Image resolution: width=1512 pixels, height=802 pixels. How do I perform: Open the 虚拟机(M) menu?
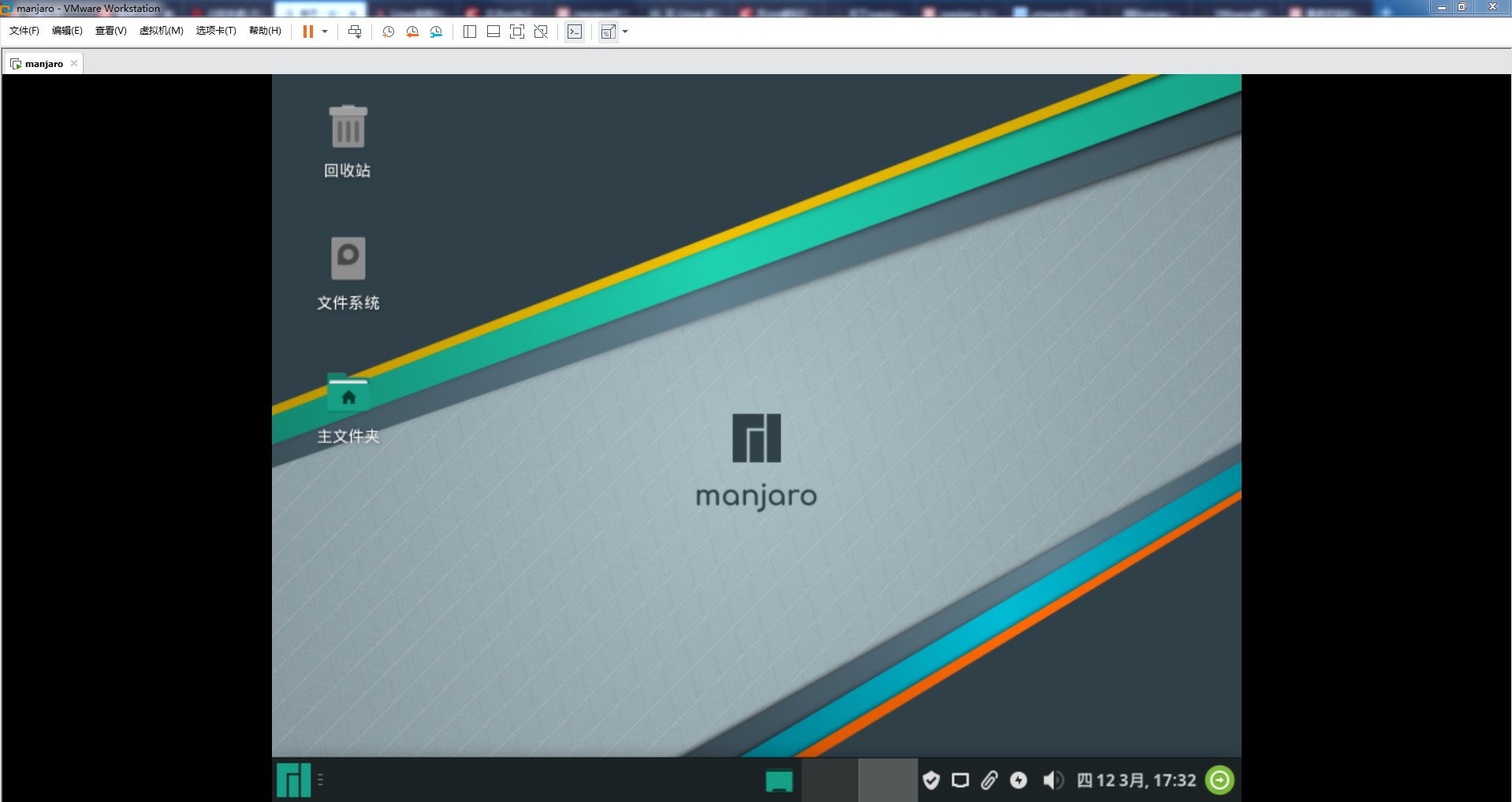162,31
